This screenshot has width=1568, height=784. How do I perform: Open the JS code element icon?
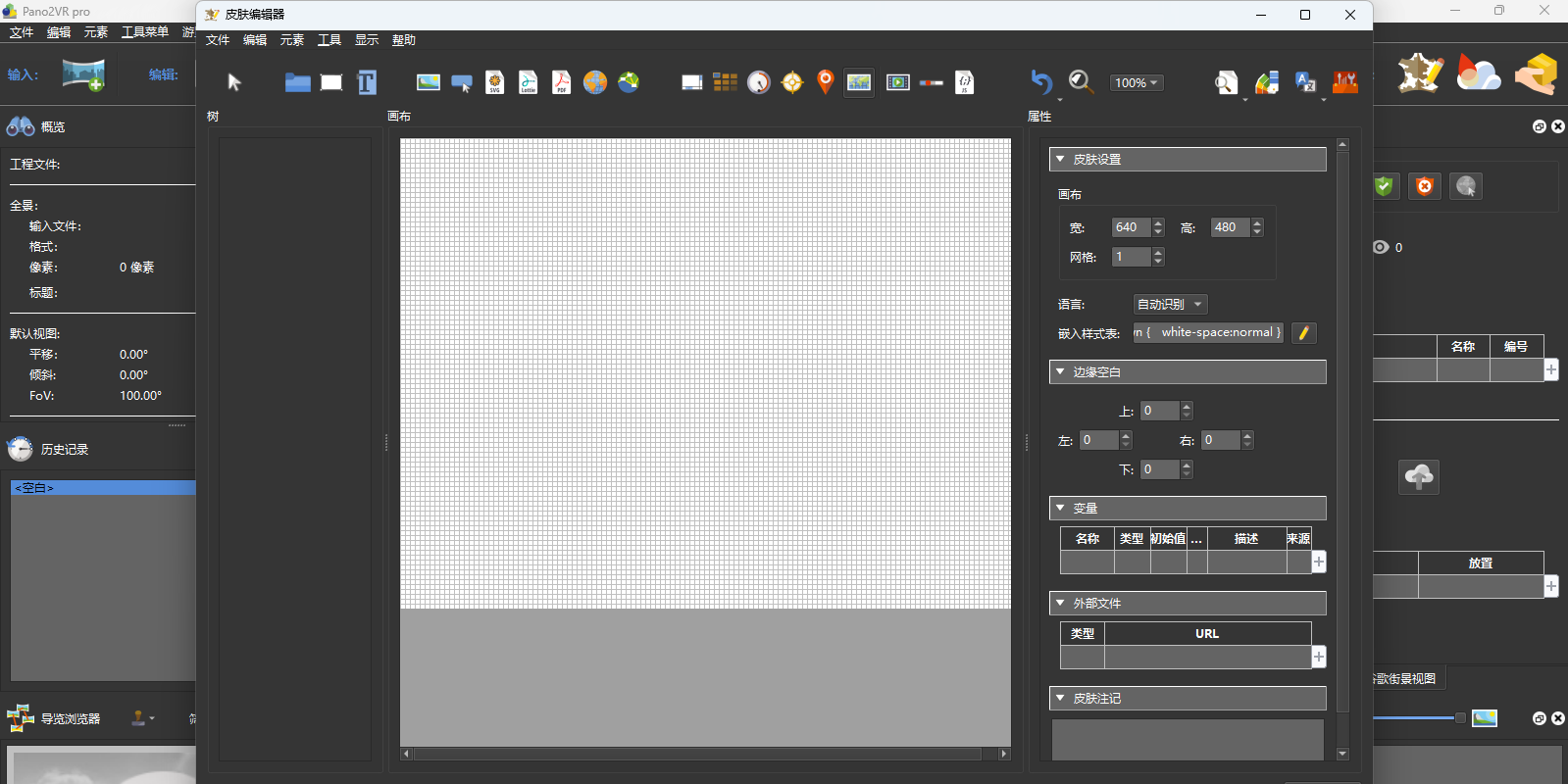[965, 82]
